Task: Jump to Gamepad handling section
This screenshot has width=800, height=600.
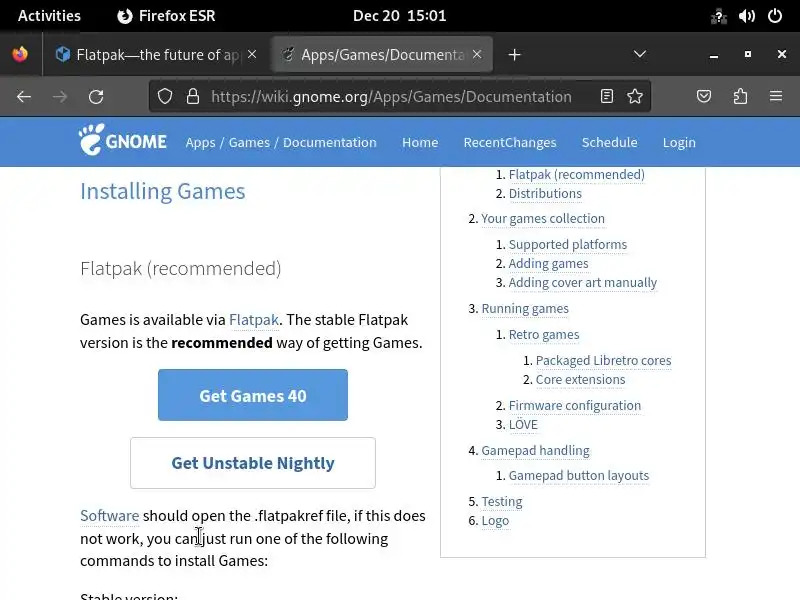Action: [x=535, y=451]
